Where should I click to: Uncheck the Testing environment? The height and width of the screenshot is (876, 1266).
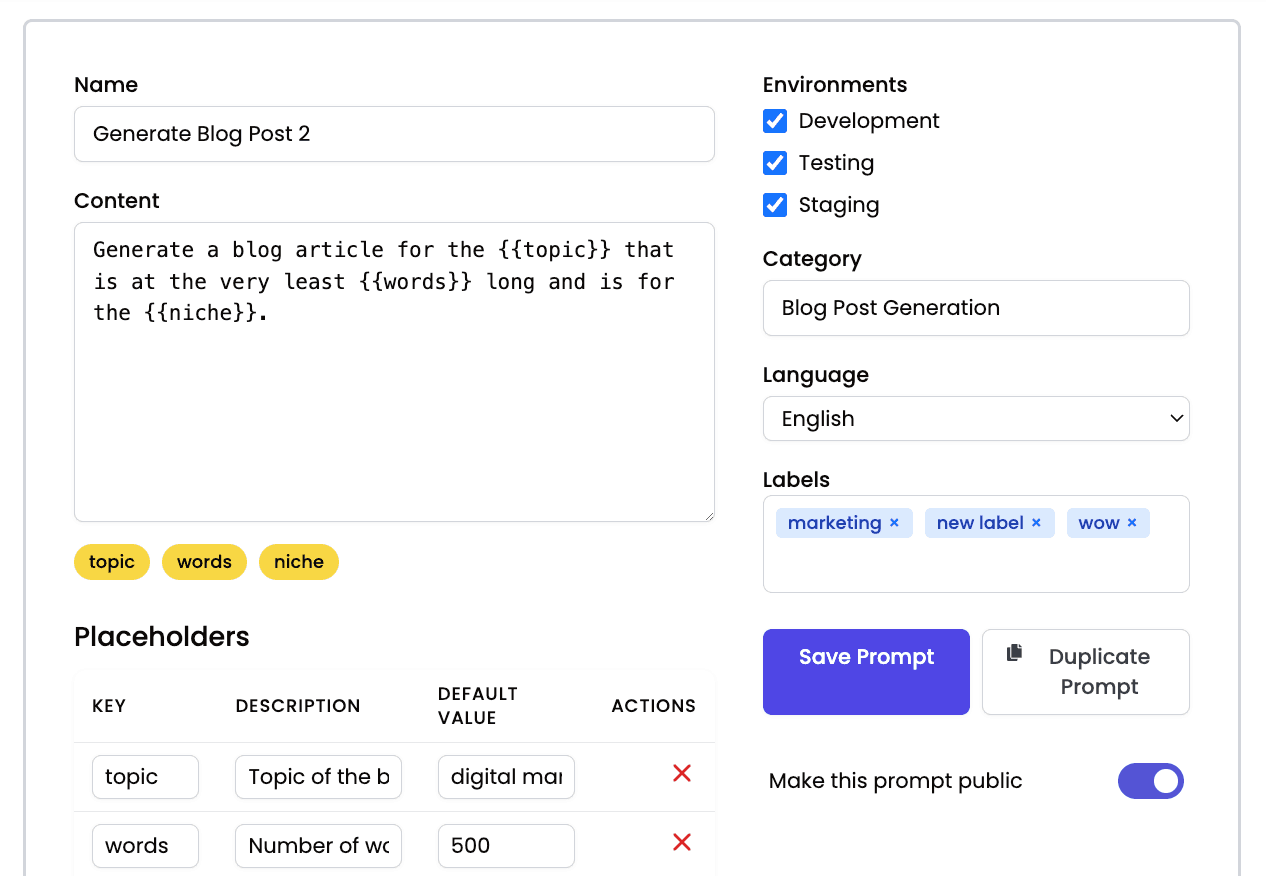775,162
